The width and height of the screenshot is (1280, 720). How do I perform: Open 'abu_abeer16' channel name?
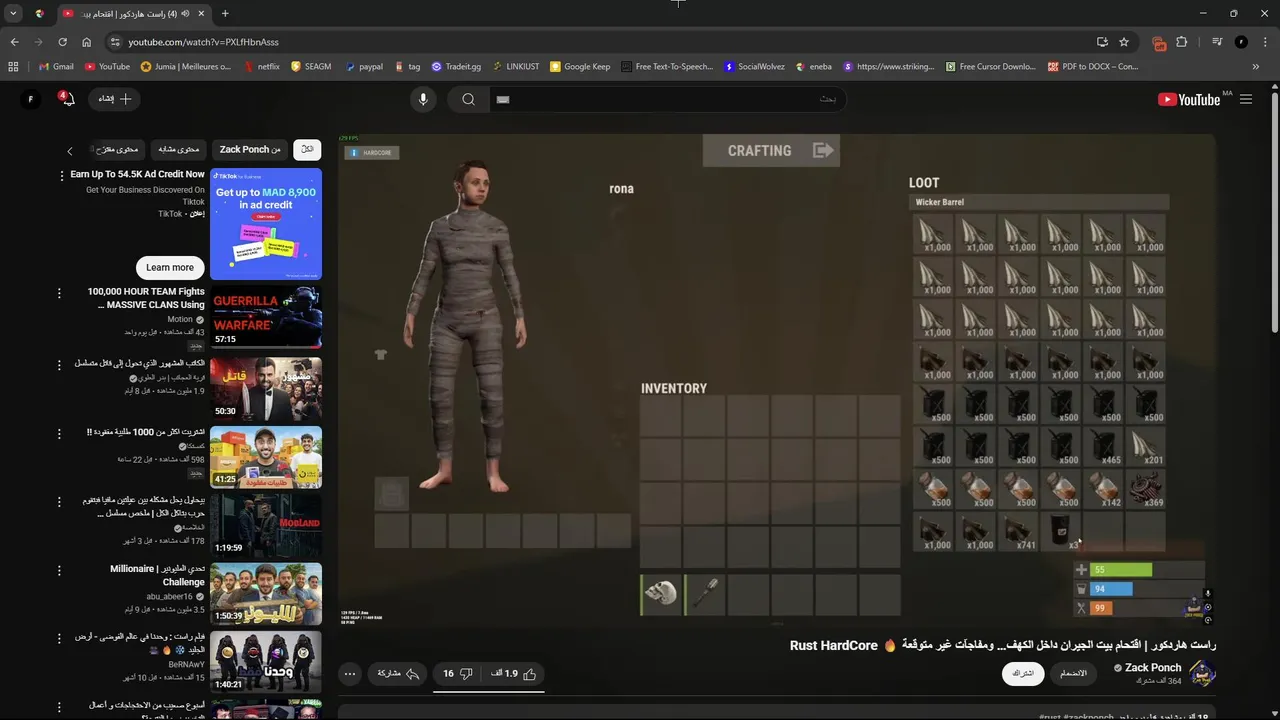click(x=169, y=596)
